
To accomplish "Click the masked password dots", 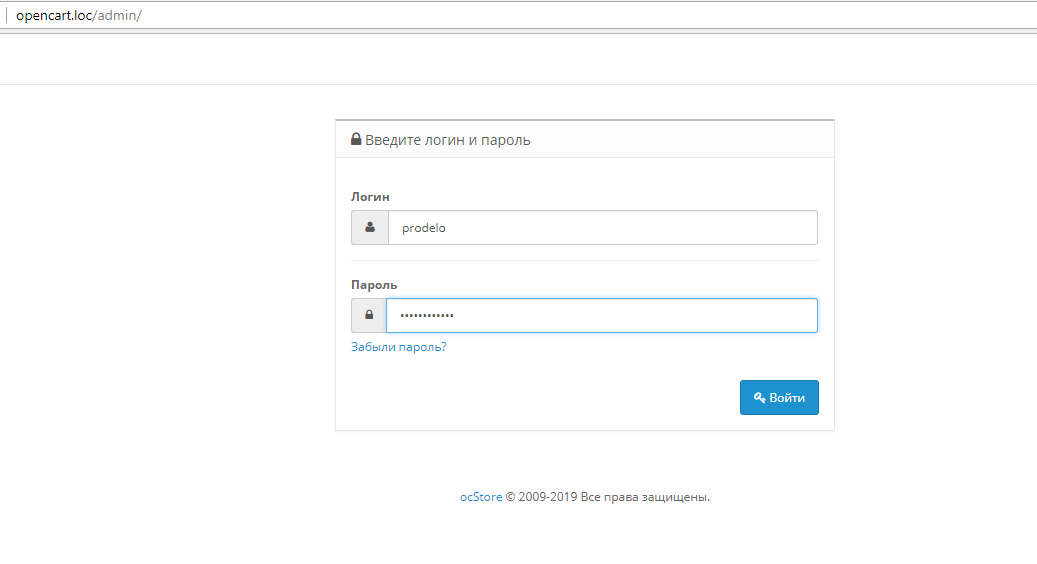I will 427,315.
